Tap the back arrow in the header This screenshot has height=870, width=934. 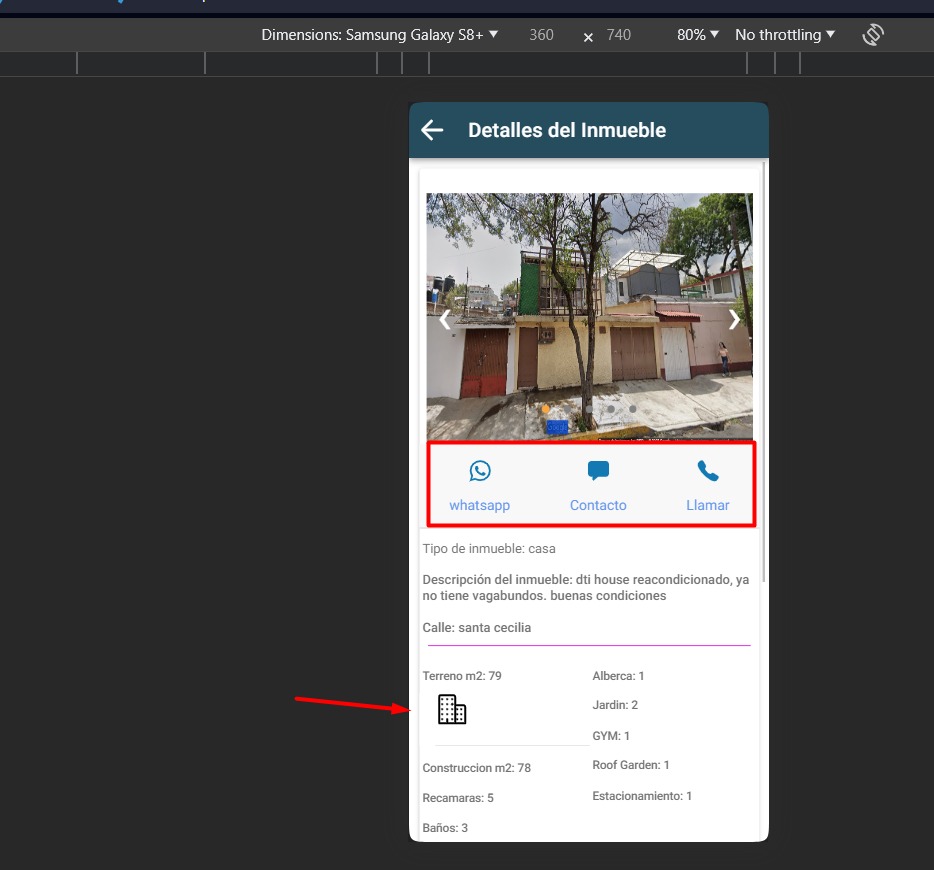click(x=432, y=130)
